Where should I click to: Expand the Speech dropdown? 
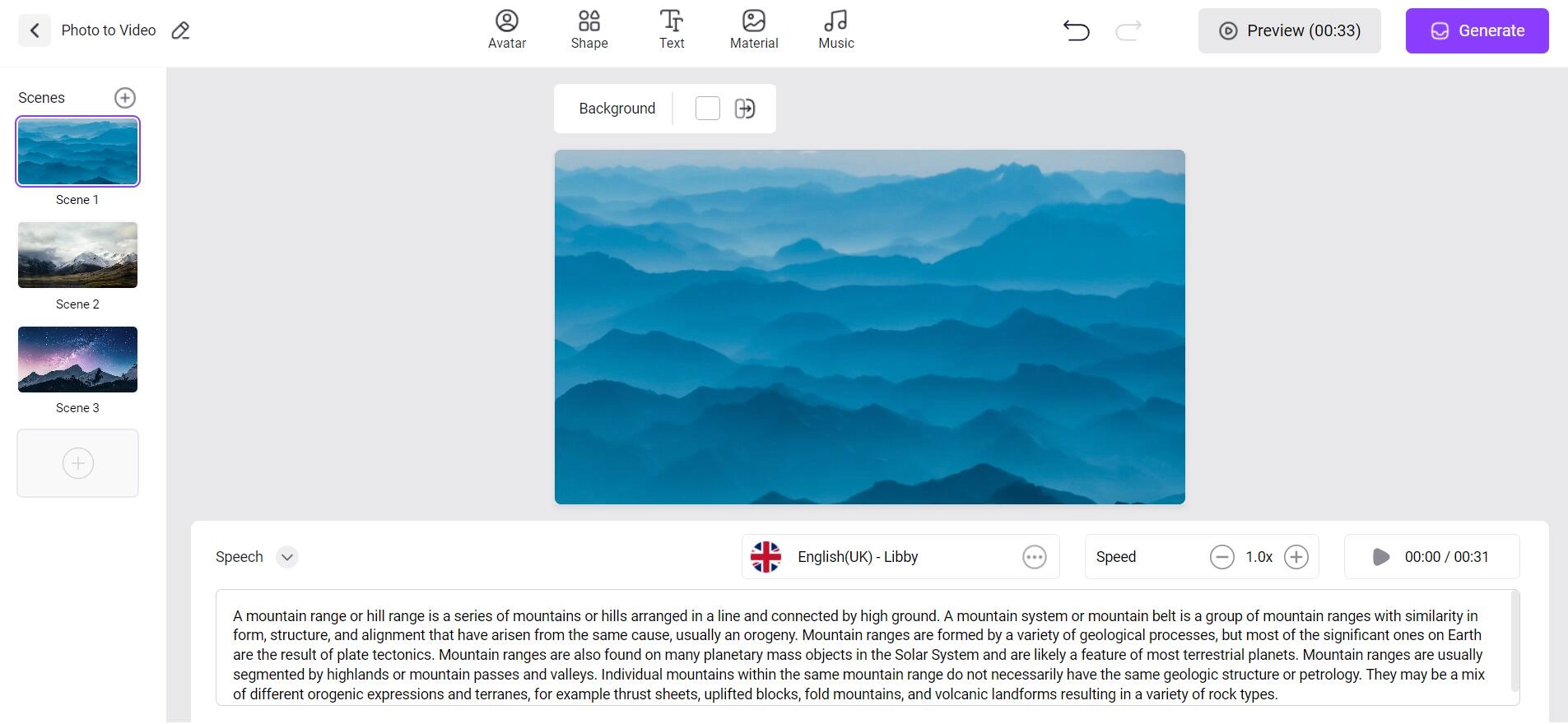click(286, 557)
